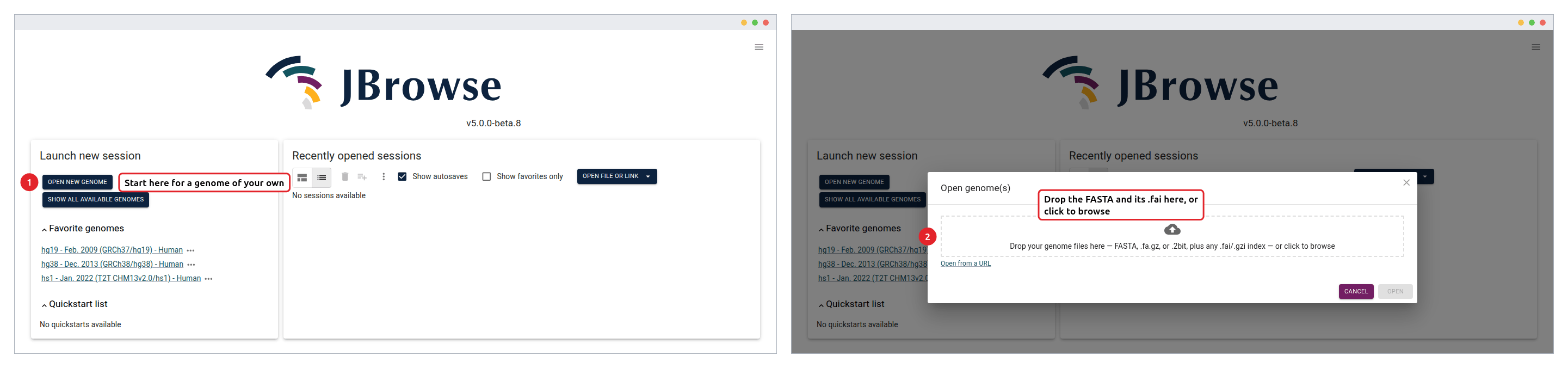
Task: Open hamburger menu in left JBrowse window
Action: [x=758, y=47]
